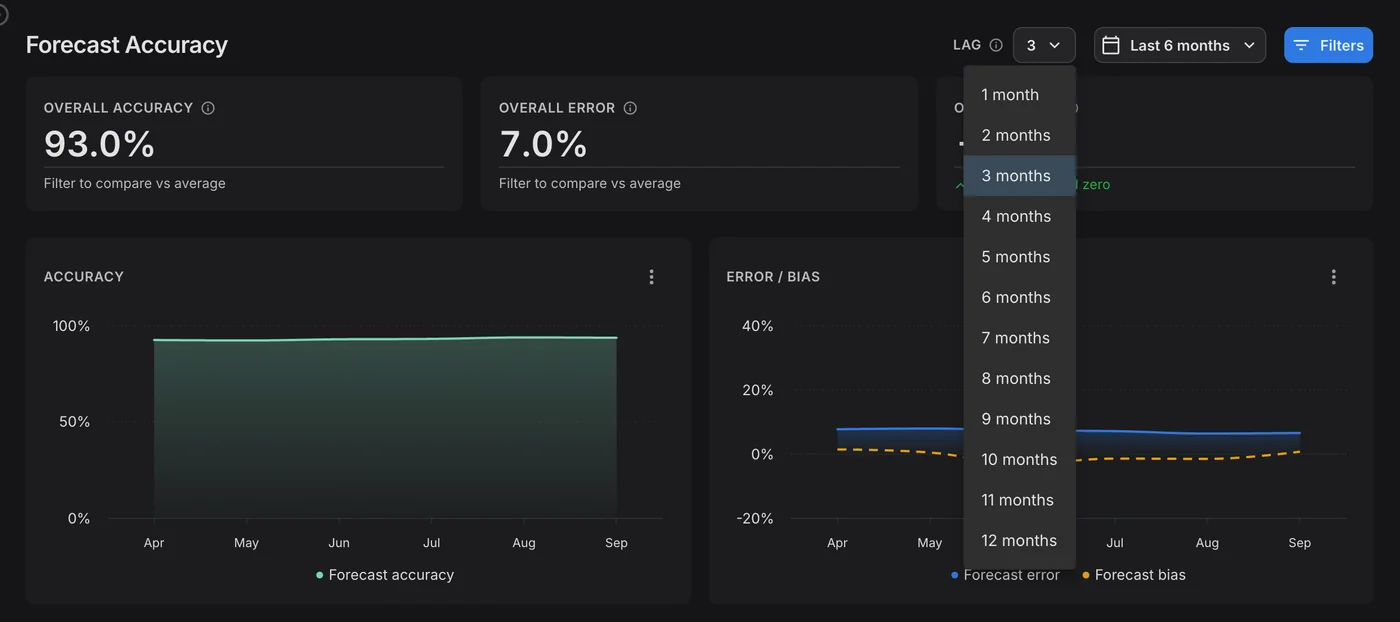Select 3 months lag option

pyautogui.click(x=1019, y=176)
